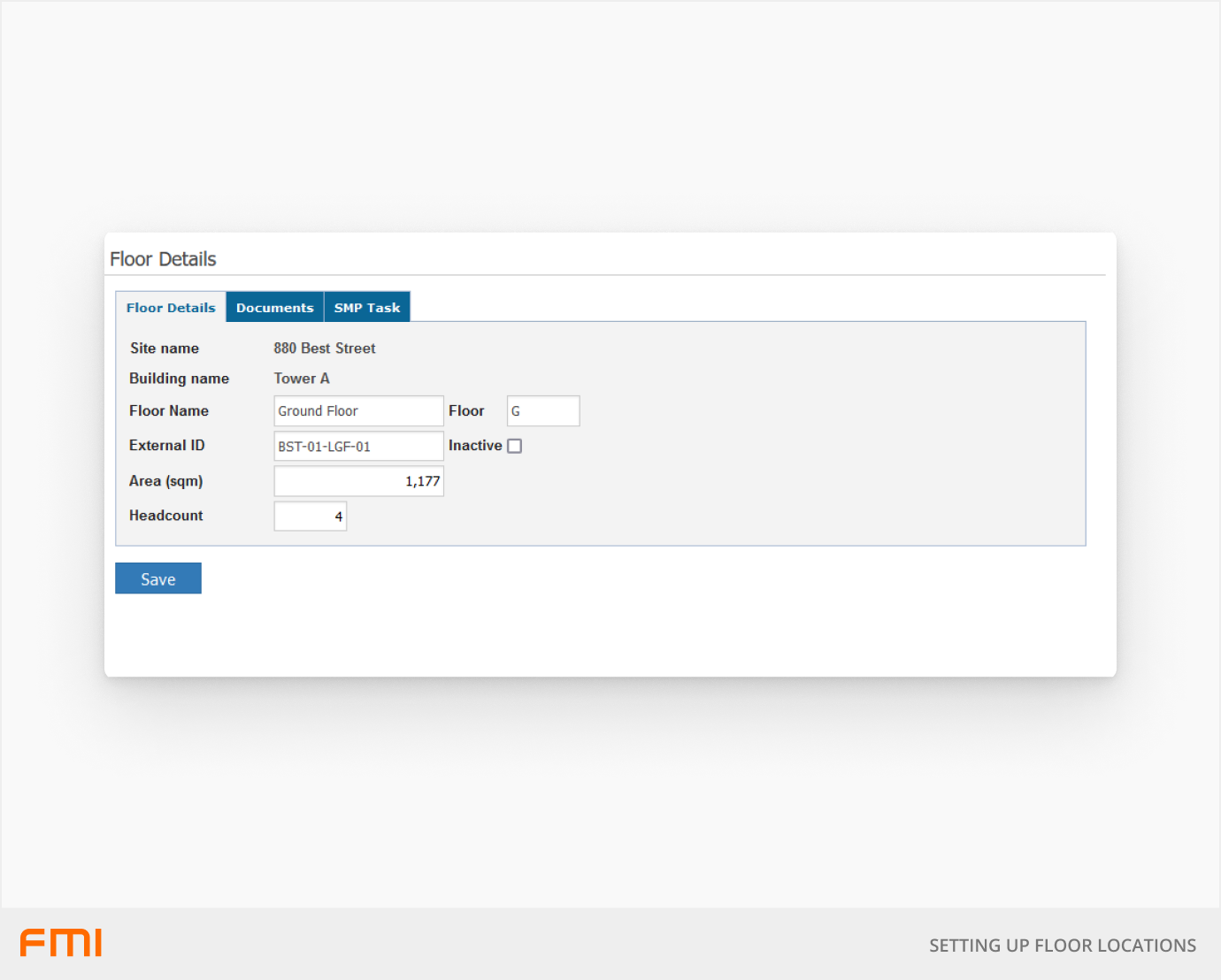Click the Inactive label text
Image resolution: width=1221 pixels, height=980 pixels.
tap(475, 446)
